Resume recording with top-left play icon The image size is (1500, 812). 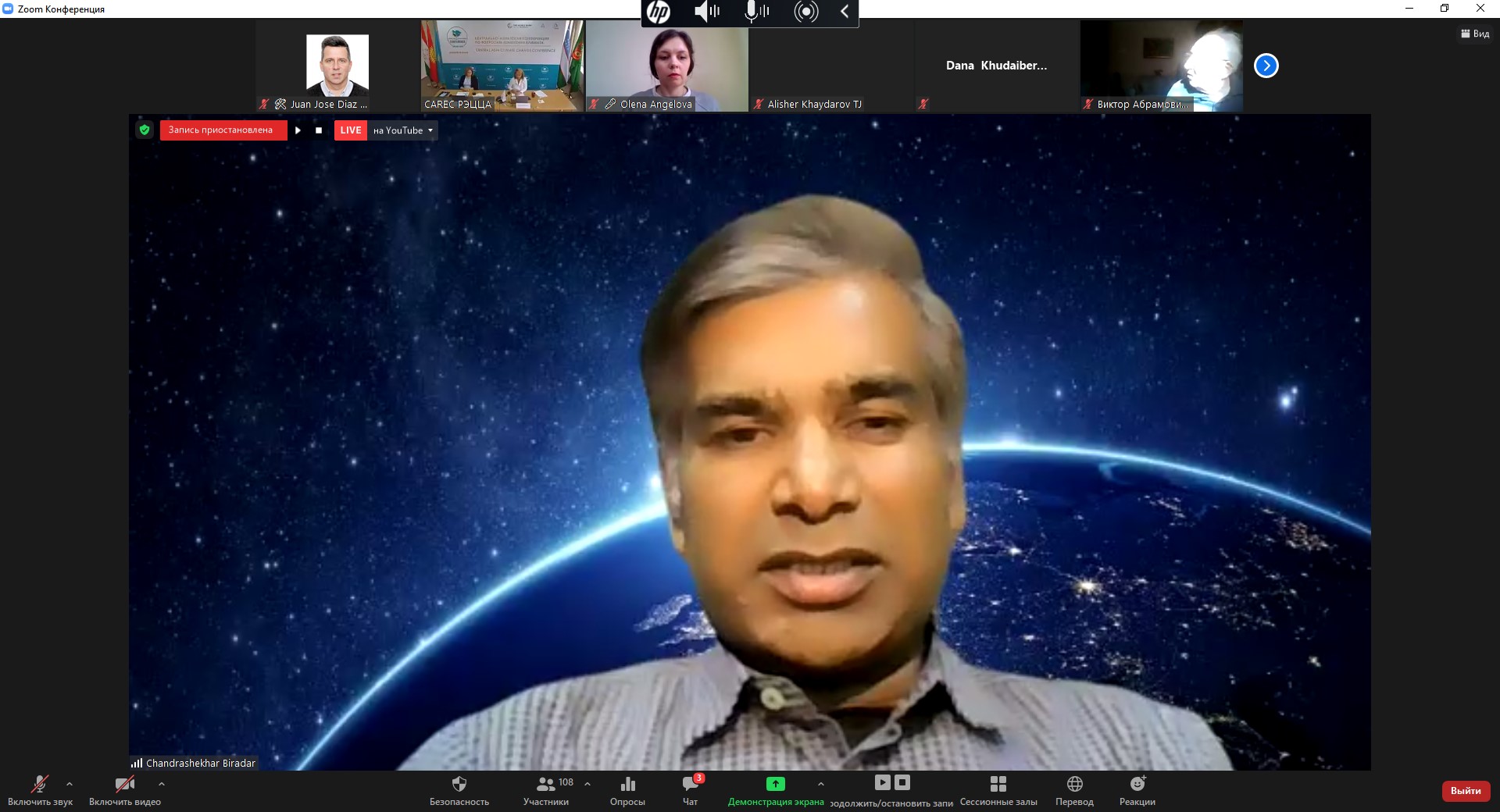[298, 130]
